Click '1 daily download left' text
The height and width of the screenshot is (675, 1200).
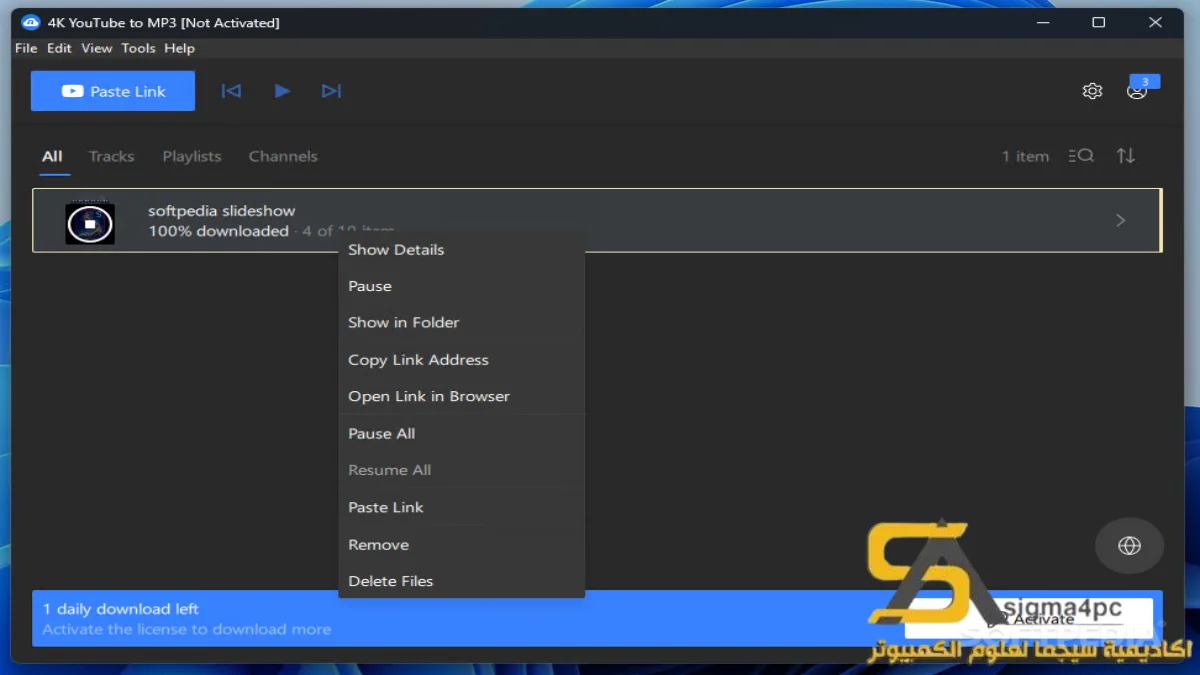(120, 609)
